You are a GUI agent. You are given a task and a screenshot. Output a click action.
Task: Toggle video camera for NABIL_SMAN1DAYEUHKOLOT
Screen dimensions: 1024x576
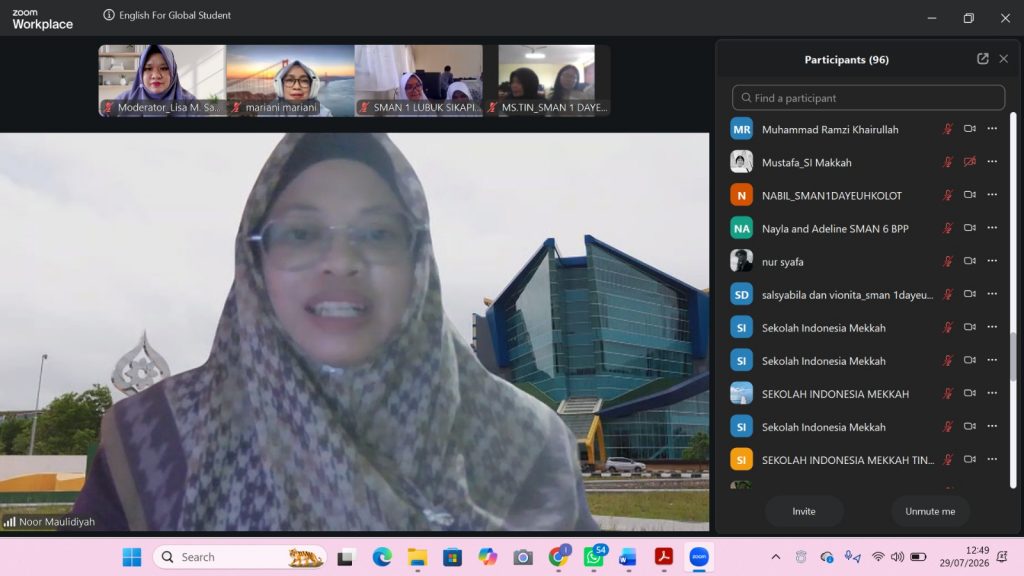click(x=970, y=195)
